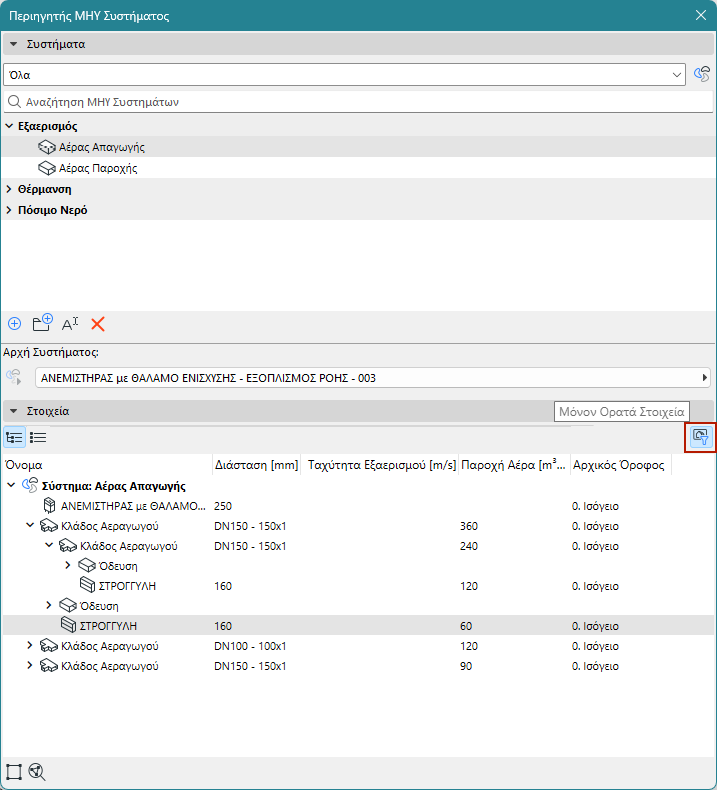Expand the Πόσιμο Νερό group
The width and height of the screenshot is (717, 790).
tap(9, 210)
